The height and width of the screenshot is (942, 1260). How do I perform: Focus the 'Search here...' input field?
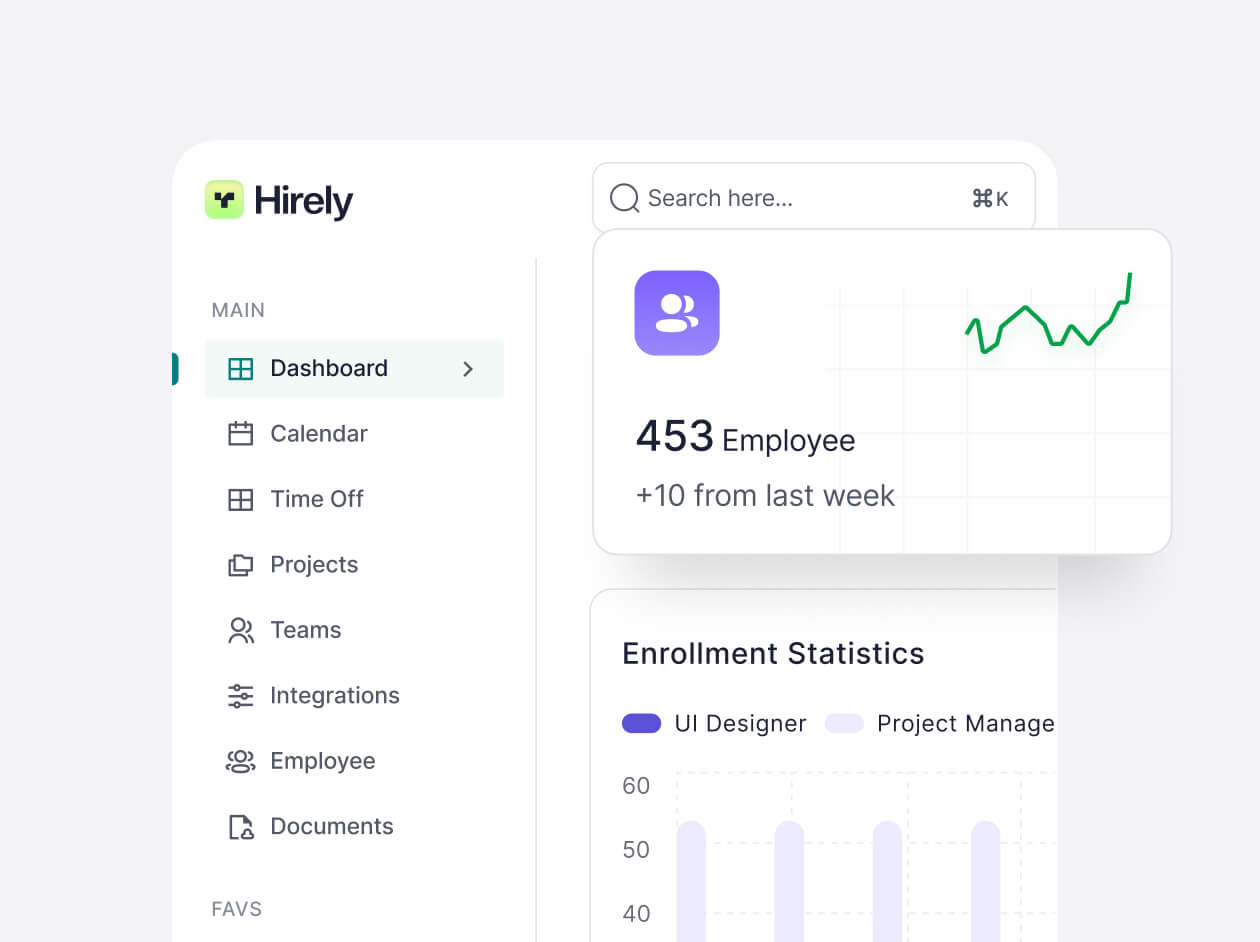coord(813,198)
